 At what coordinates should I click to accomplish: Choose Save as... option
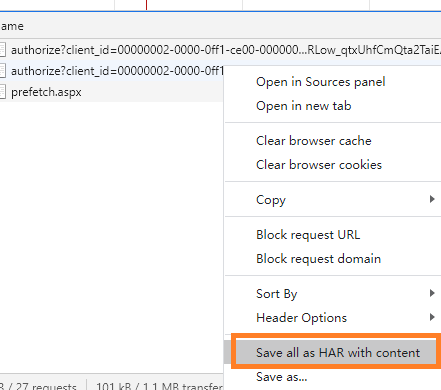click(281, 377)
